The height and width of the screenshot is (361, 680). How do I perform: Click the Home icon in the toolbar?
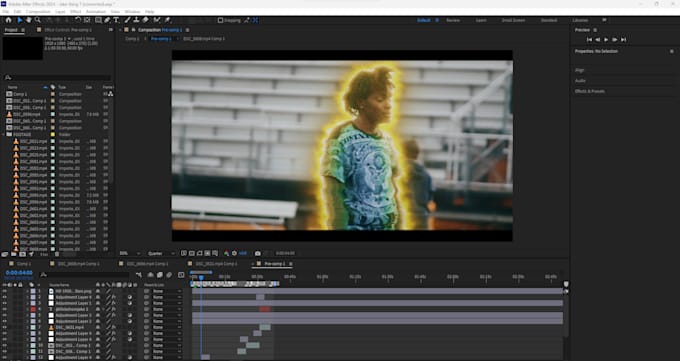click(x=8, y=20)
